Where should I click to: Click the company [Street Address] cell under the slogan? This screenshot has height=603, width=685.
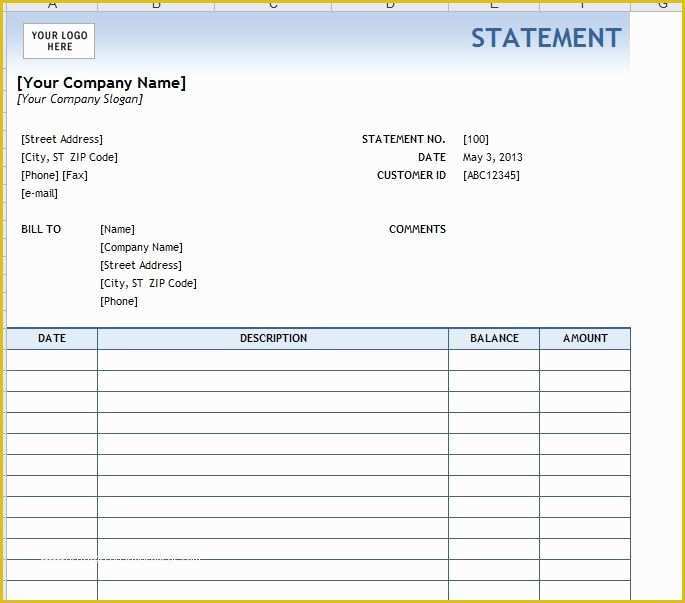pos(62,139)
